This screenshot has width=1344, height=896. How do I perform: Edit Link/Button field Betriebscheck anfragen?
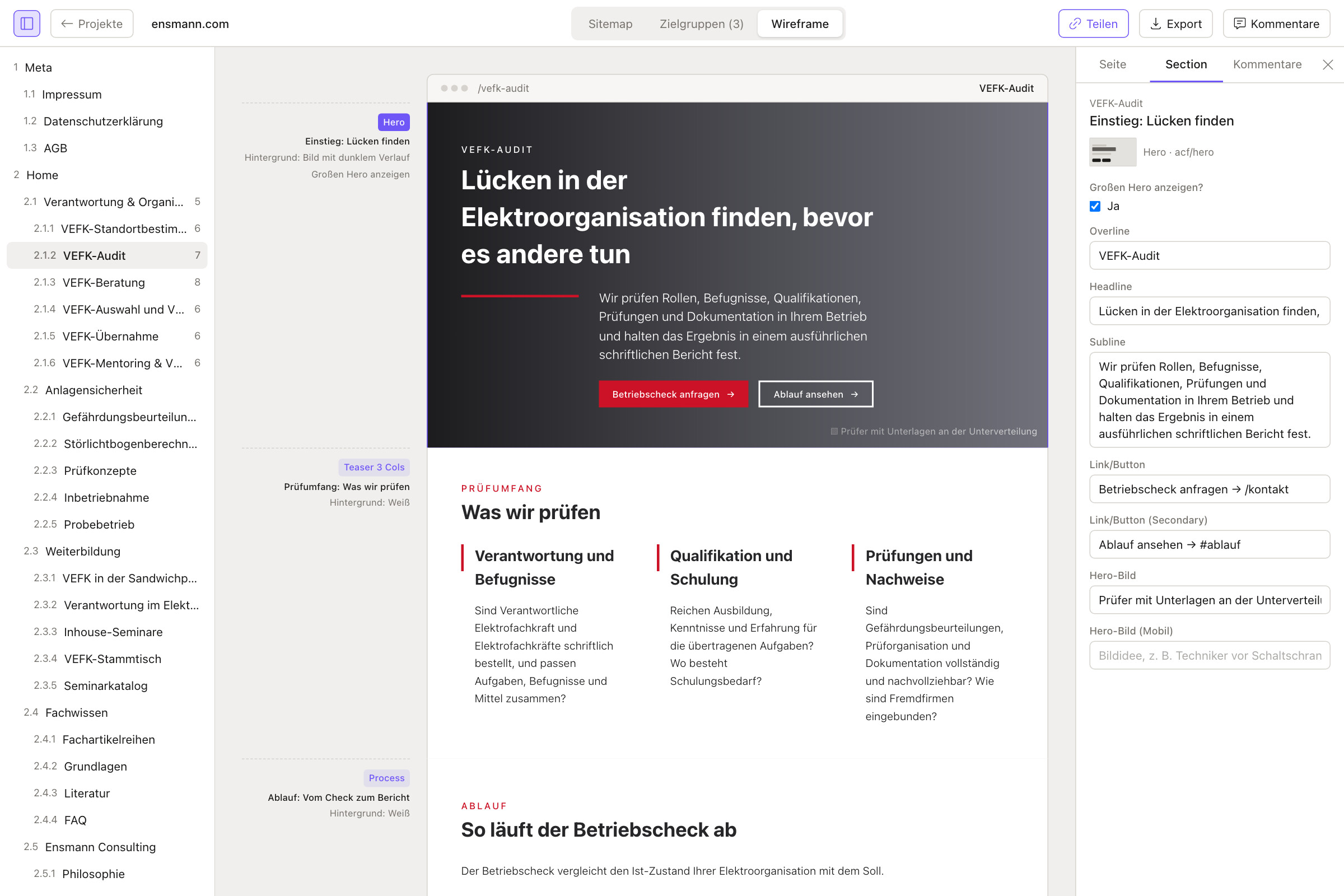pos(1209,489)
